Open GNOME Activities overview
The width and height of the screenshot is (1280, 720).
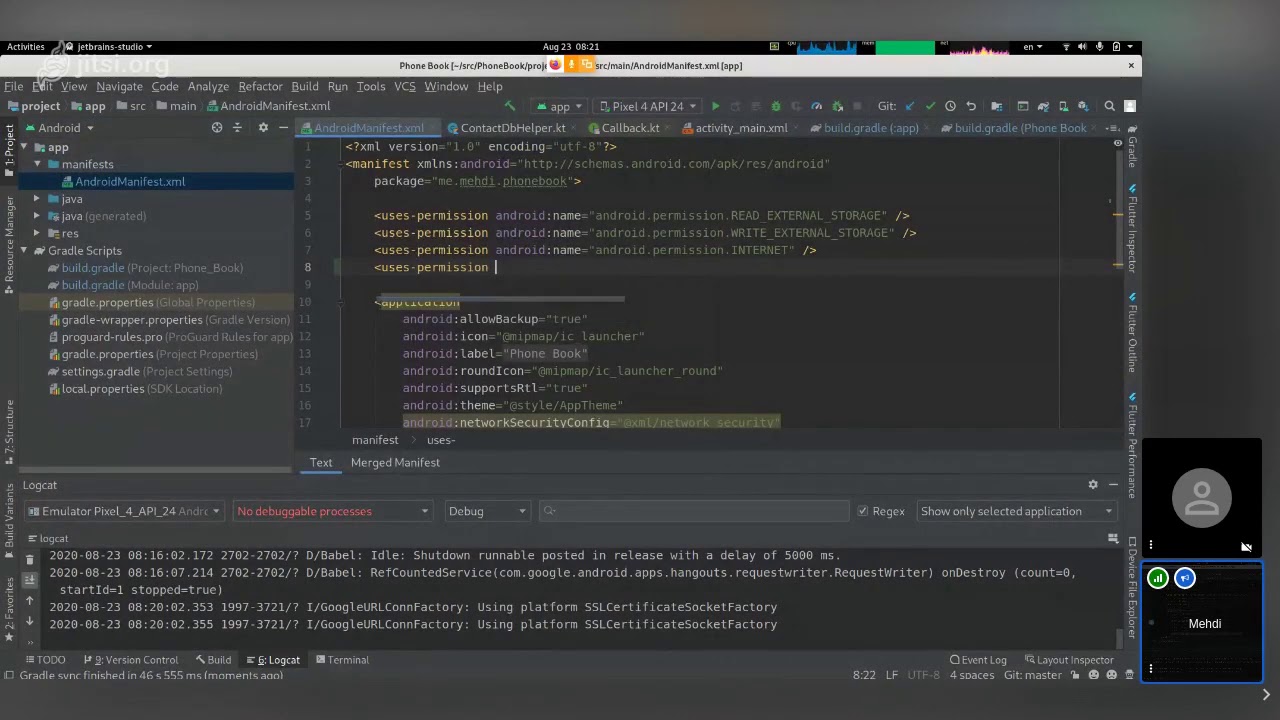(26, 46)
